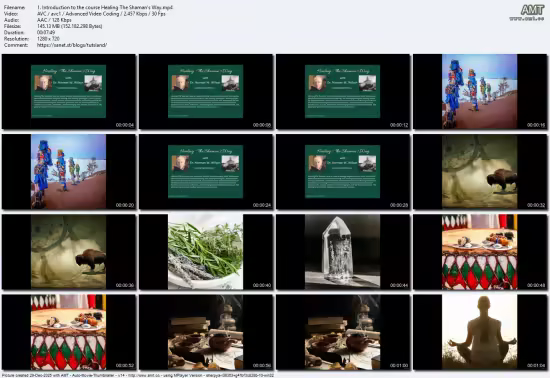Click the 'Comment:' label

(x=16, y=45)
